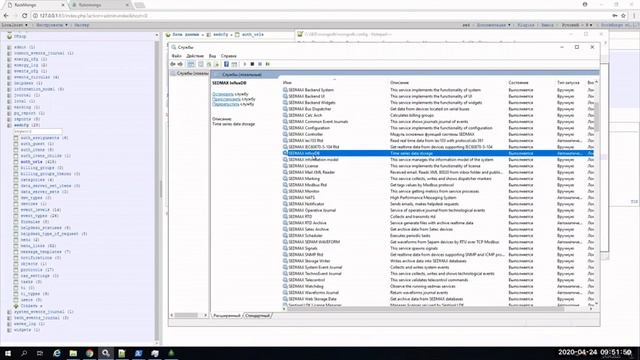Click the Перезапустить службу link
Image resolution: width=640 pixels, height=360 pixels.
point(226,104)
